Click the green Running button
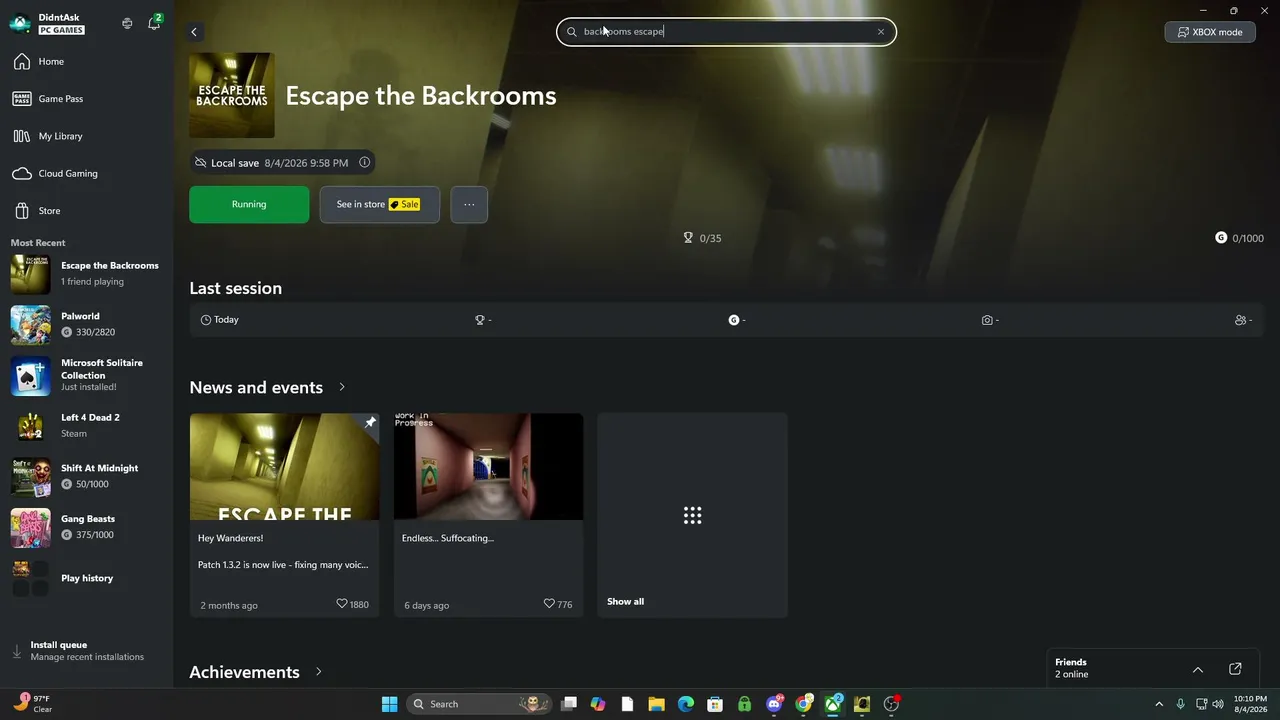The width and height of the screenshot is (1280, 720). pos(249,204)
